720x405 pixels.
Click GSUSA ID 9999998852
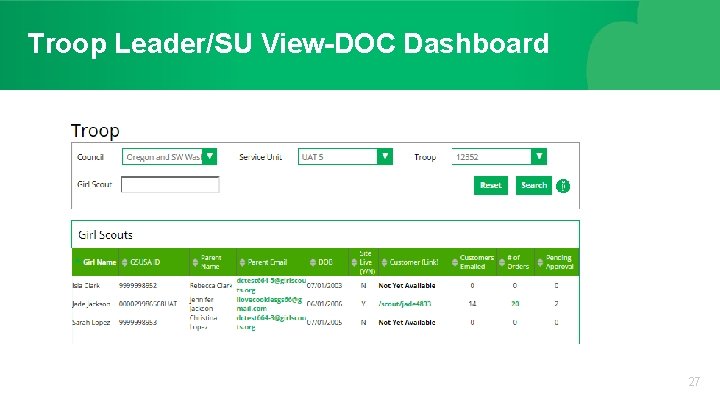[138, 286]
